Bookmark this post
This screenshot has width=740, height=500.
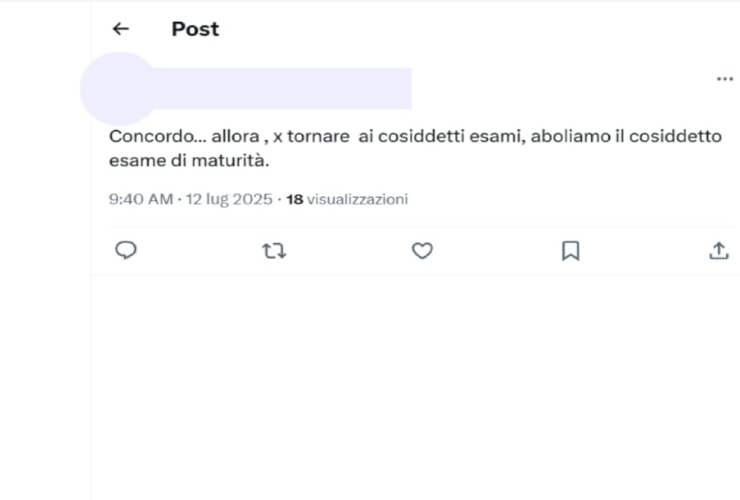coord(570,251)
